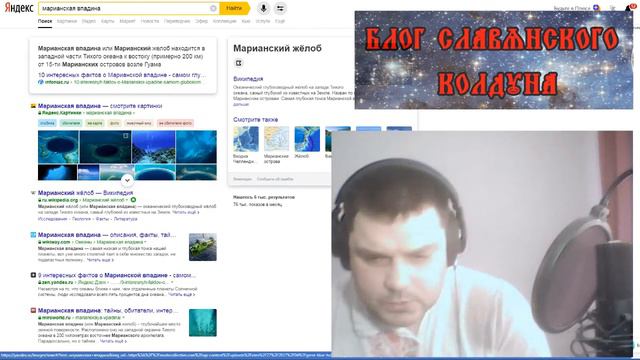The image size is (640, 360).
Task: Click the first blue filter chip under the images result
Action: pos(48,123)
